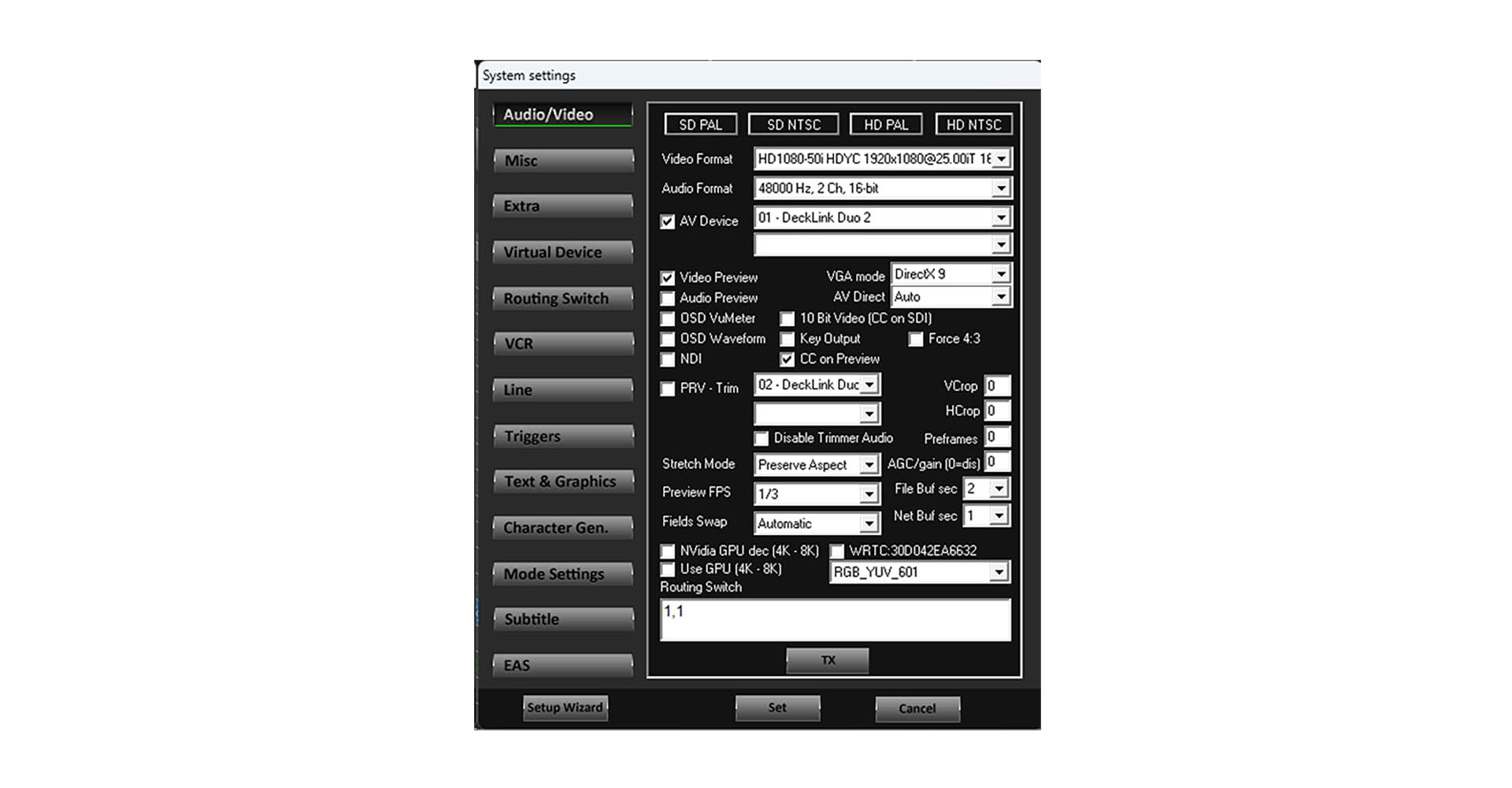This screenshot has height=788, width=1512.
Task: Enable the NDI checkbox
Action: point(668,360)
